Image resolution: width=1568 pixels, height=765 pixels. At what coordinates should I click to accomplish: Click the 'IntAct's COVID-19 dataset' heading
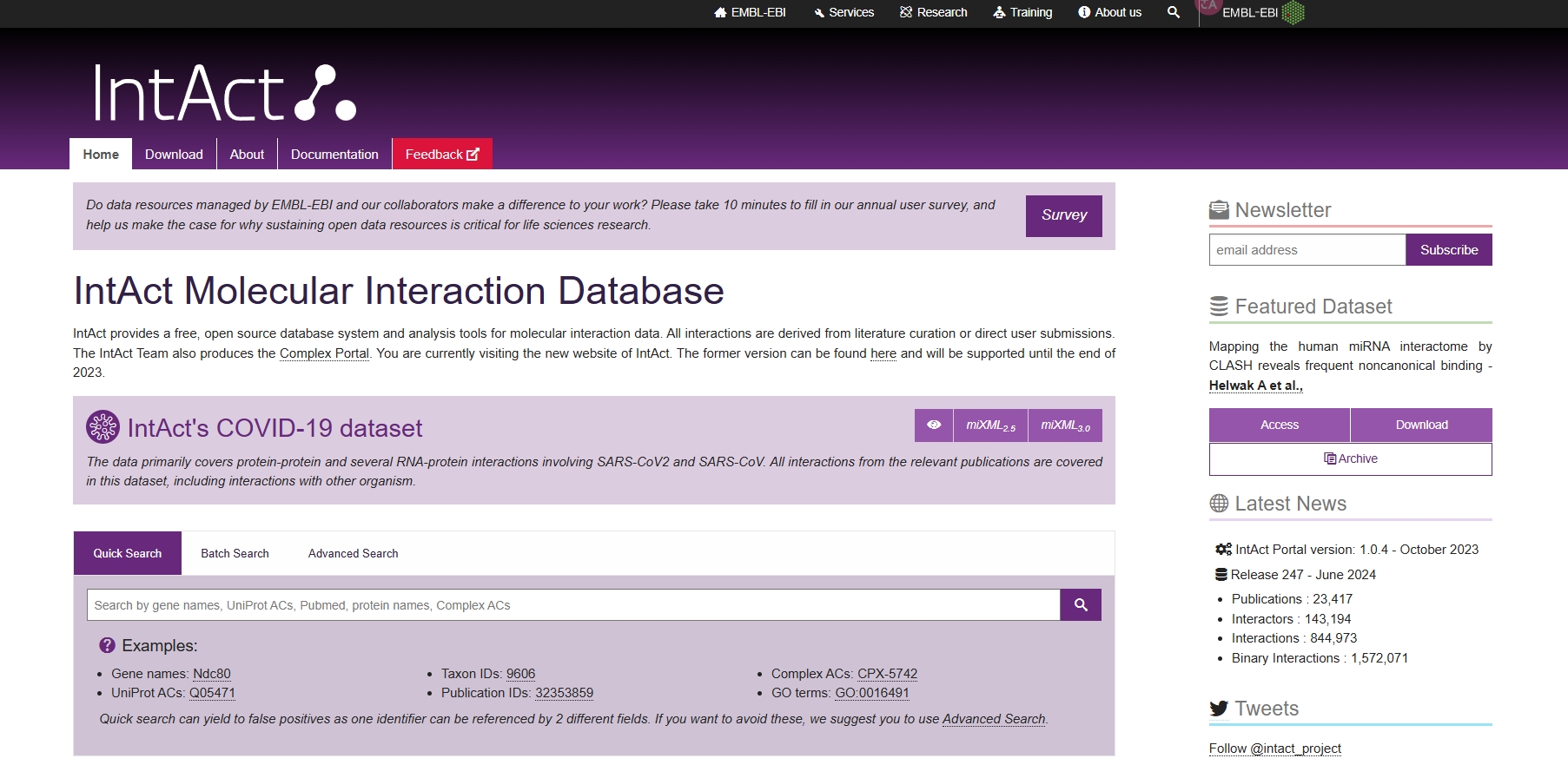275,428
